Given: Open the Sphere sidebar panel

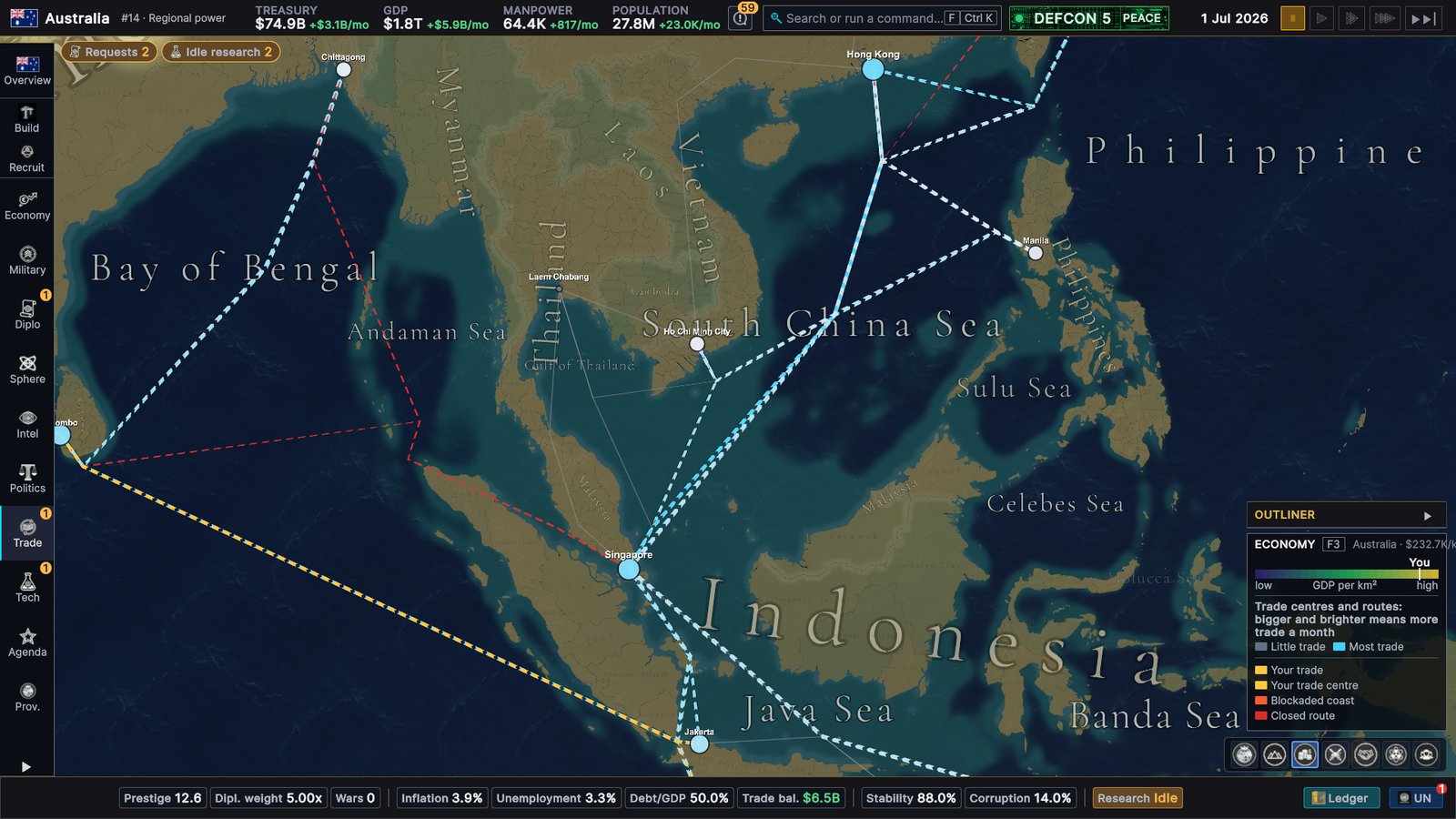Looking at the screenshot, I should tap(27, 369).
